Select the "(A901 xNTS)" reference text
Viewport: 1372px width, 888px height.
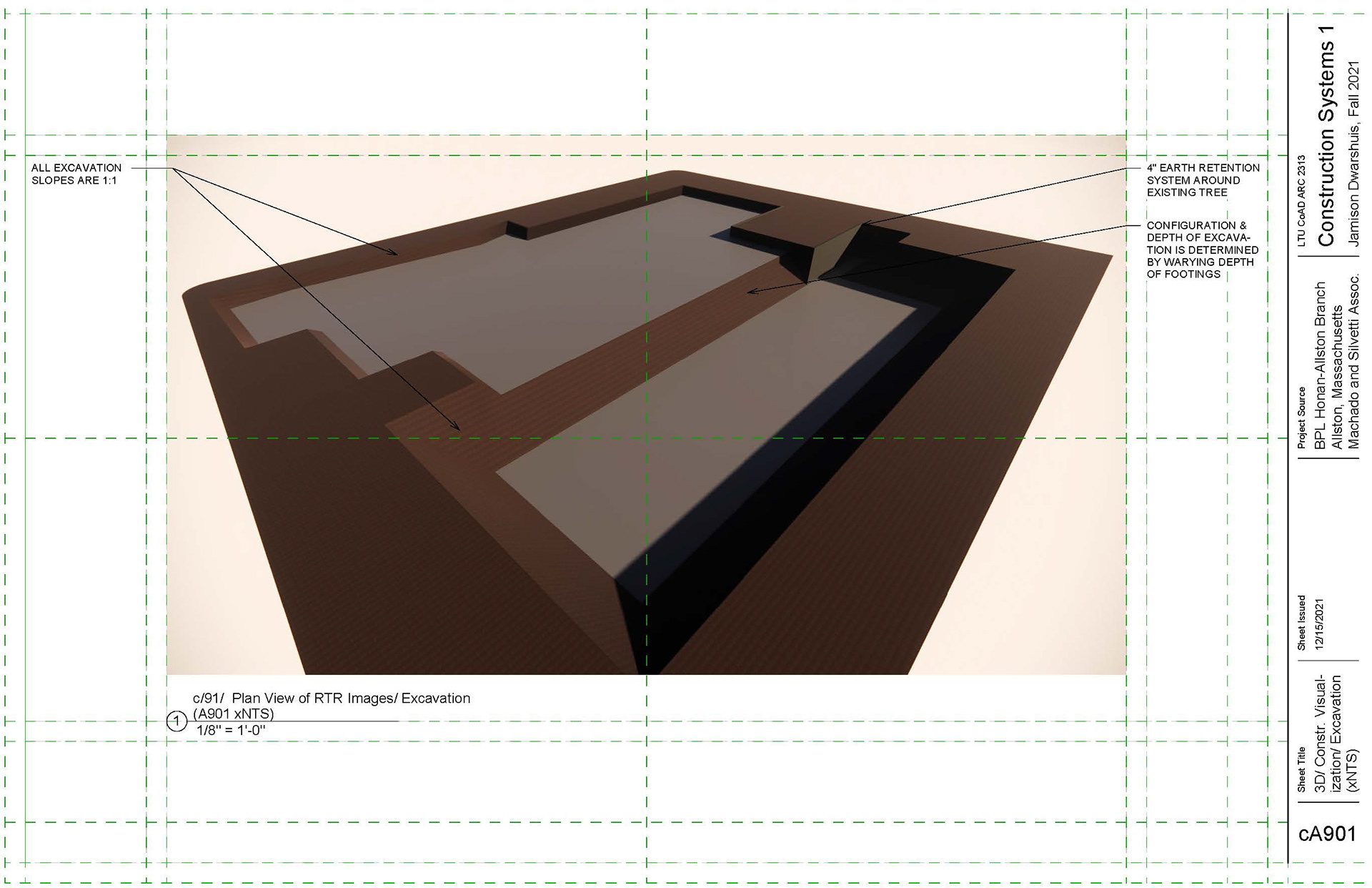234,714
